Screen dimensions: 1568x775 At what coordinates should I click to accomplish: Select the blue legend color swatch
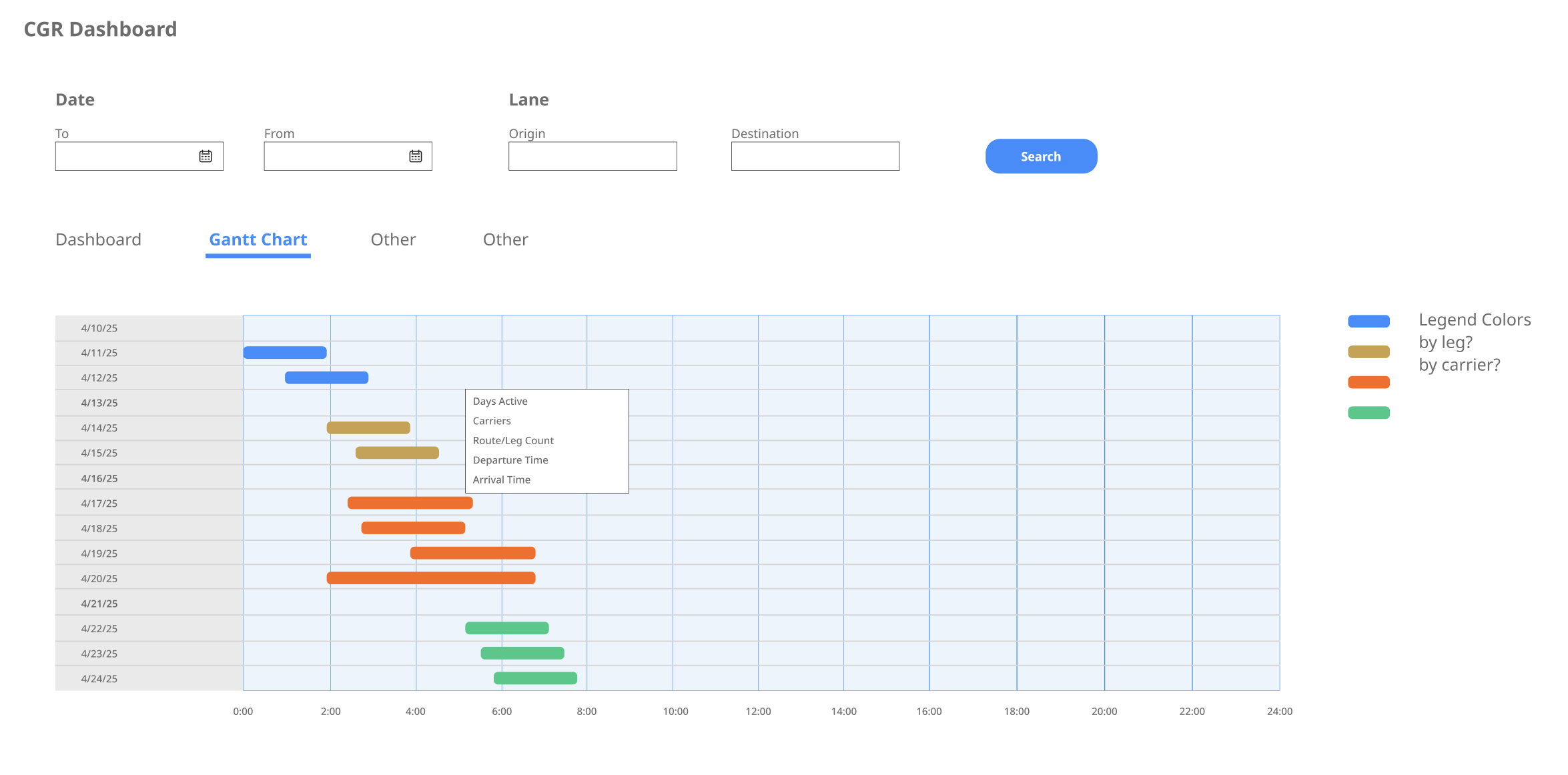click(x=1368, y=321)
